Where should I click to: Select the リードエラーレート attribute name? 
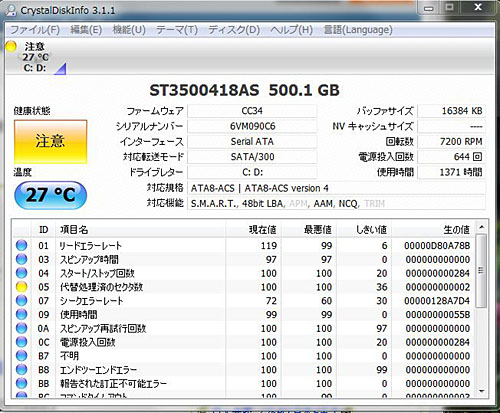click(91, 246)
